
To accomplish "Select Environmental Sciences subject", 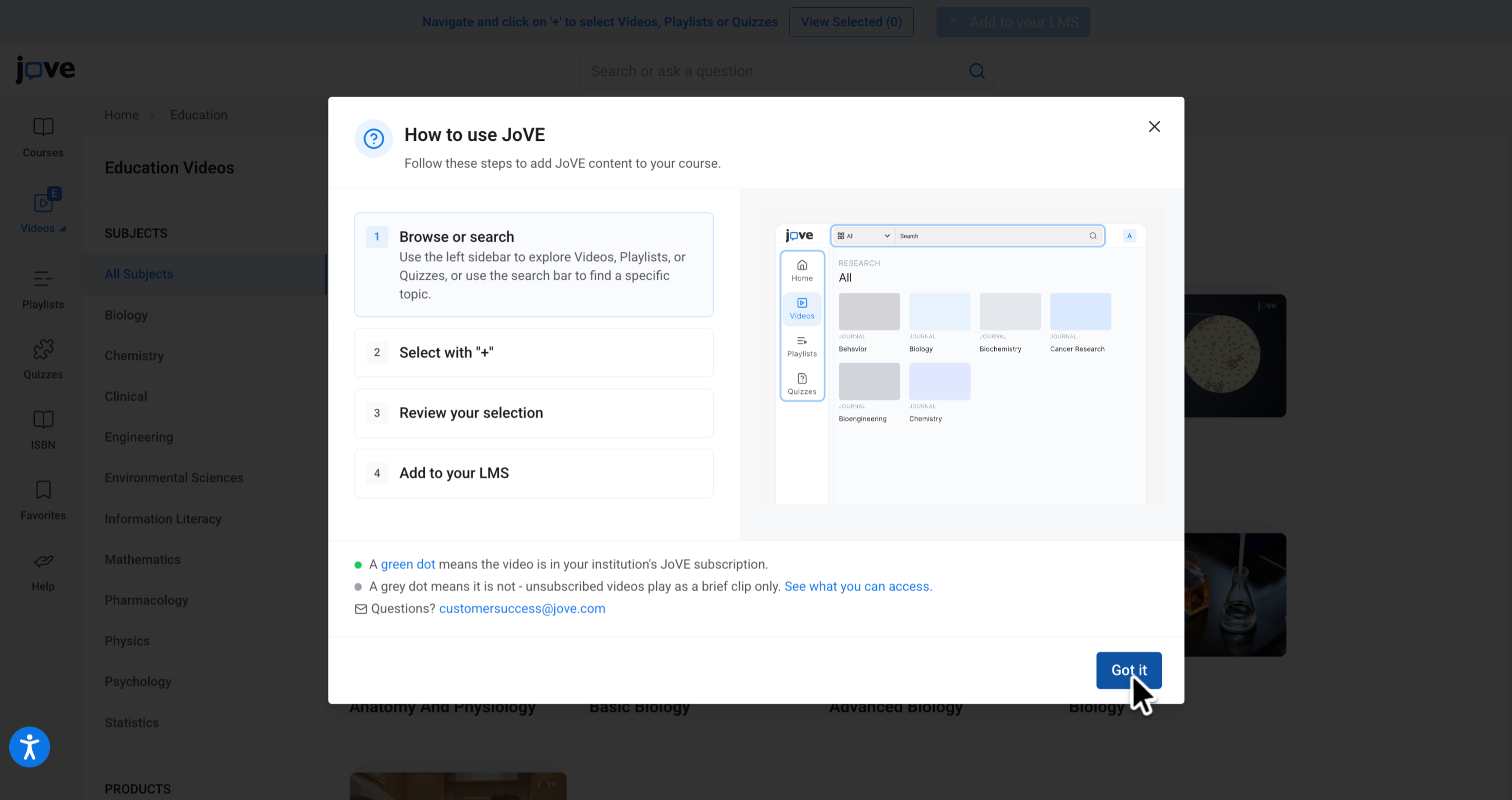I will (x=174, y=478).
